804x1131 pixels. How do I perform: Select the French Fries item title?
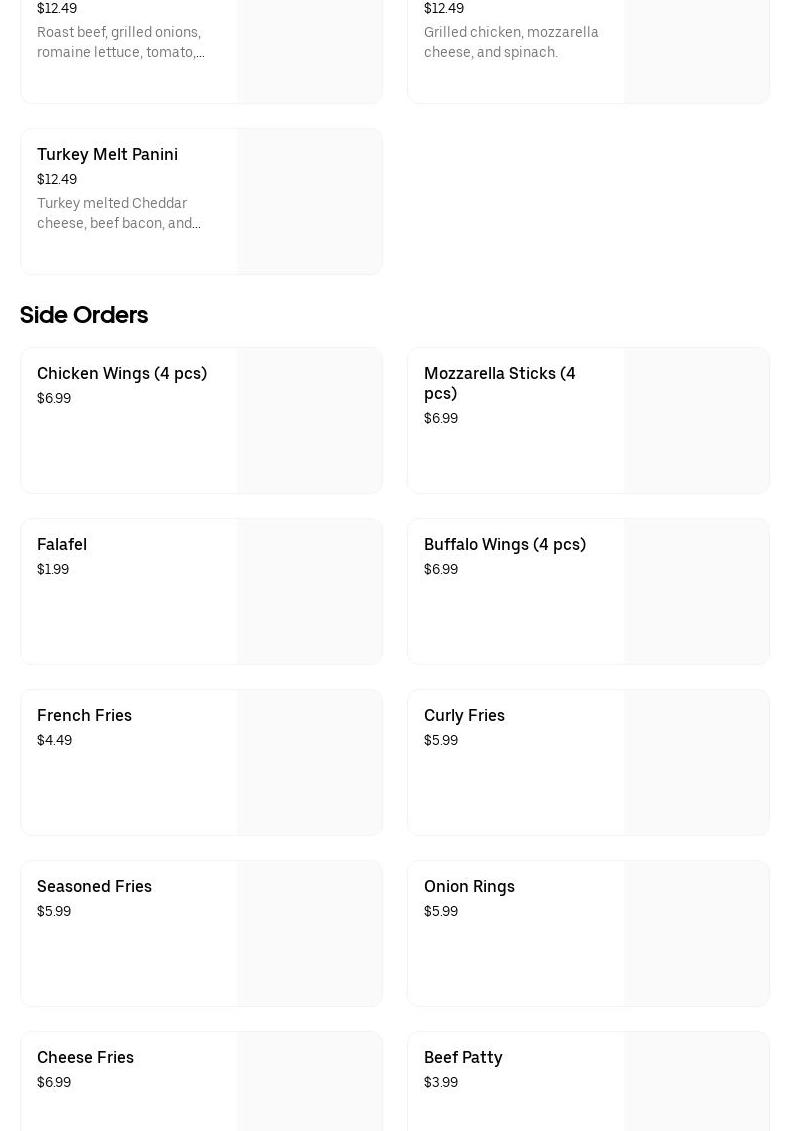84,716
